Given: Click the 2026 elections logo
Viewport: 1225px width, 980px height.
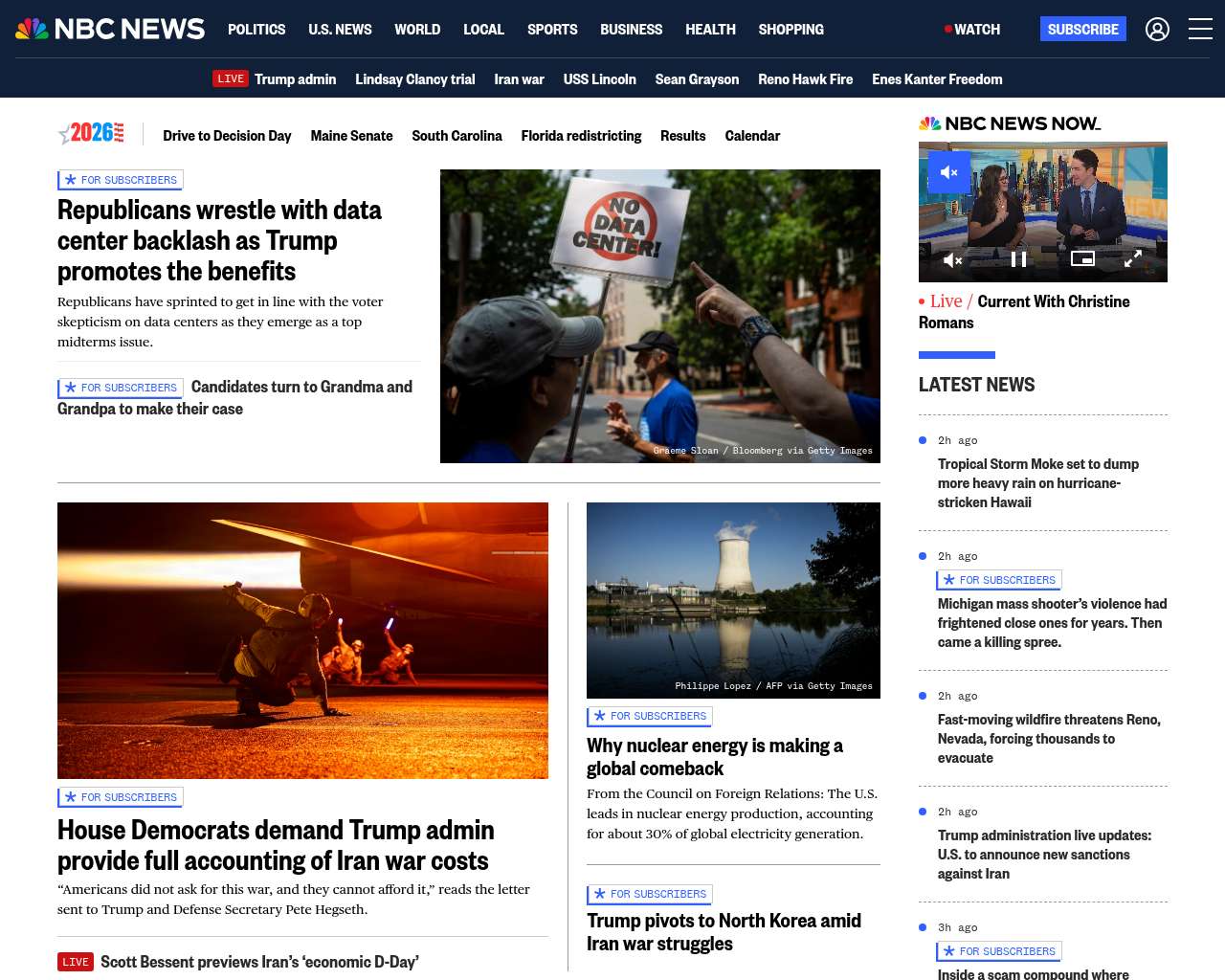Looking at the screenshot, I should (91, 133).
